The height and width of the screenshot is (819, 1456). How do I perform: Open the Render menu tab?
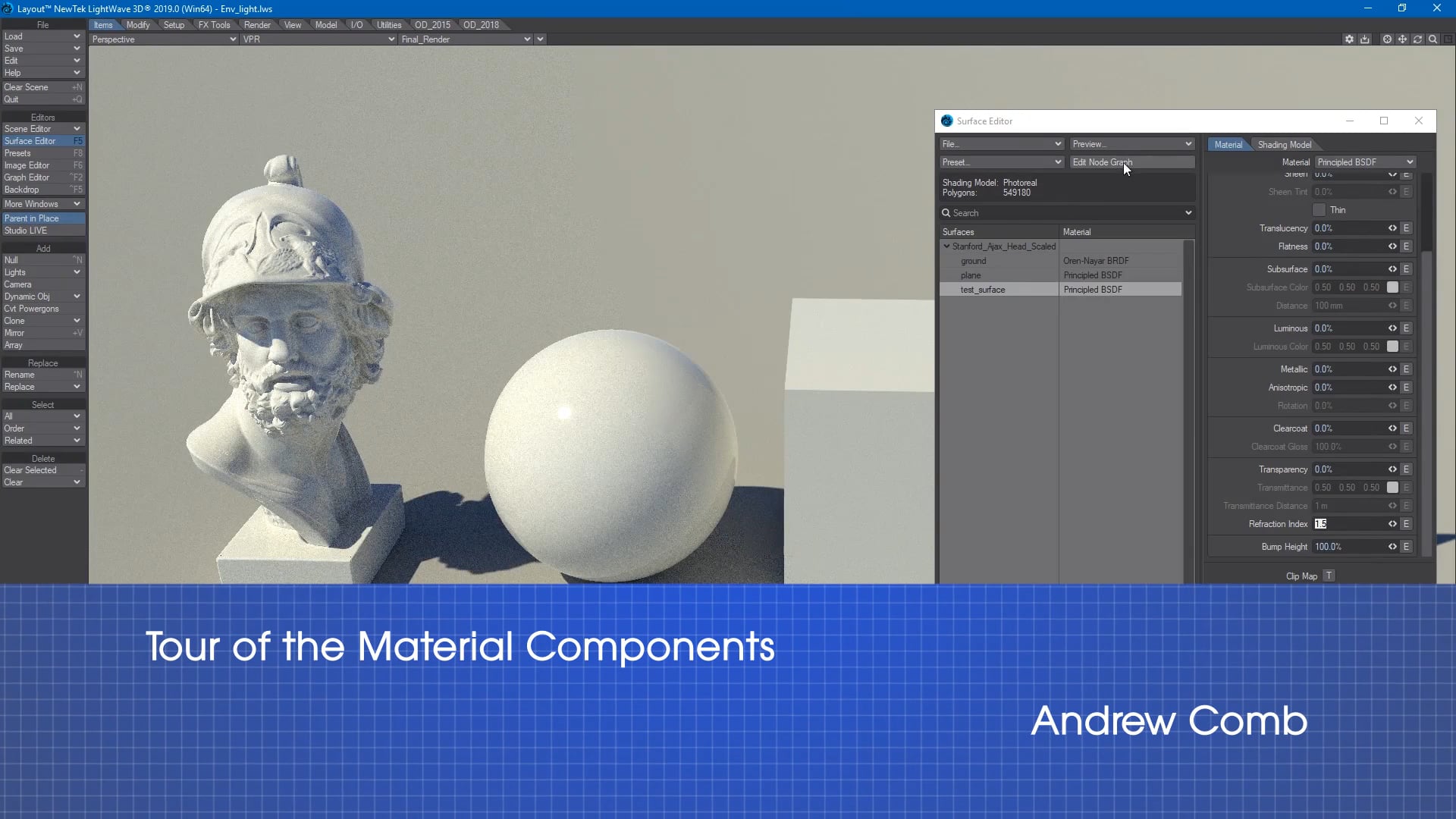coord(257,25)
